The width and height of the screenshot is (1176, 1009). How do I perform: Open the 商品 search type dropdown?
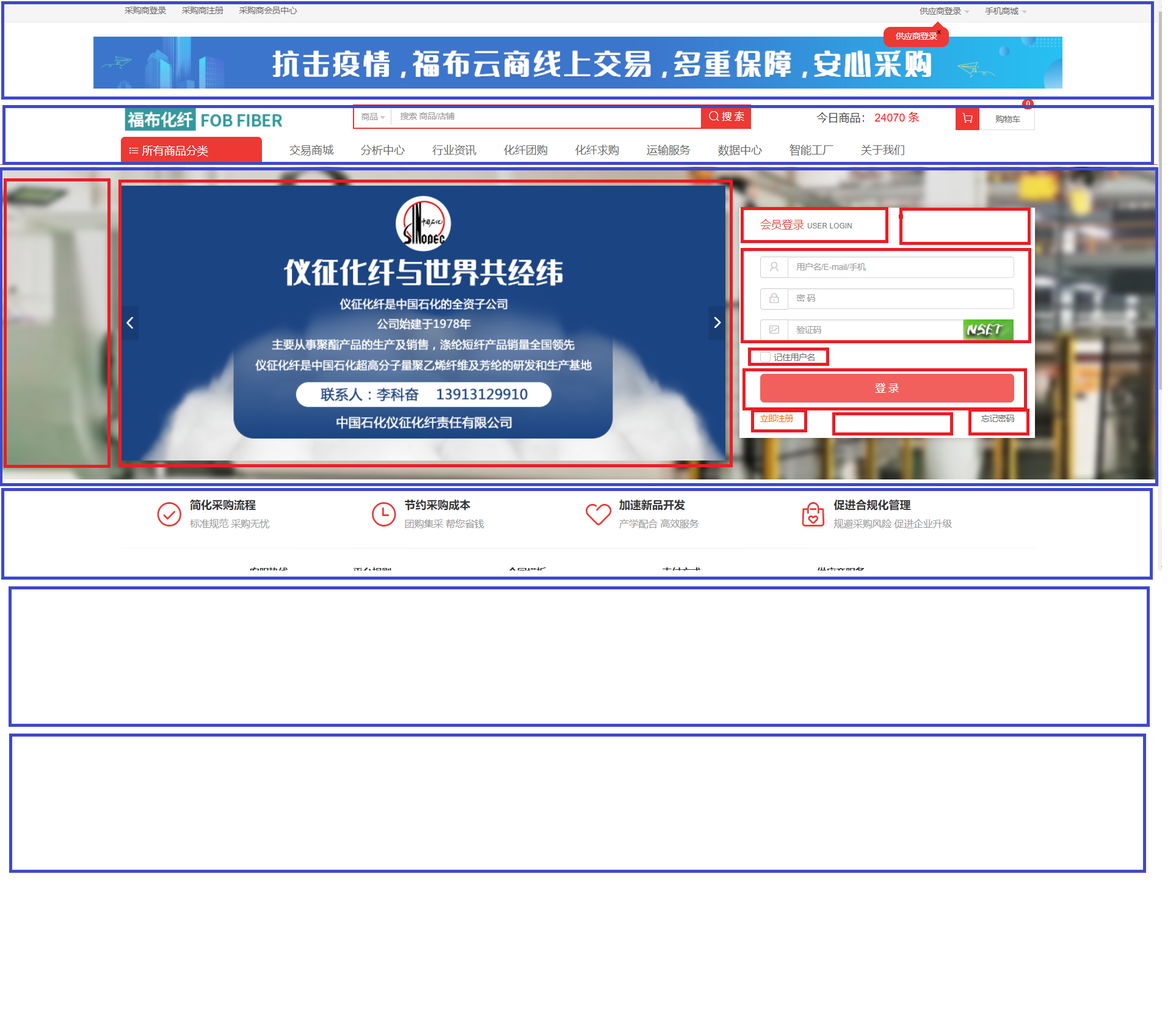(372, 117)
